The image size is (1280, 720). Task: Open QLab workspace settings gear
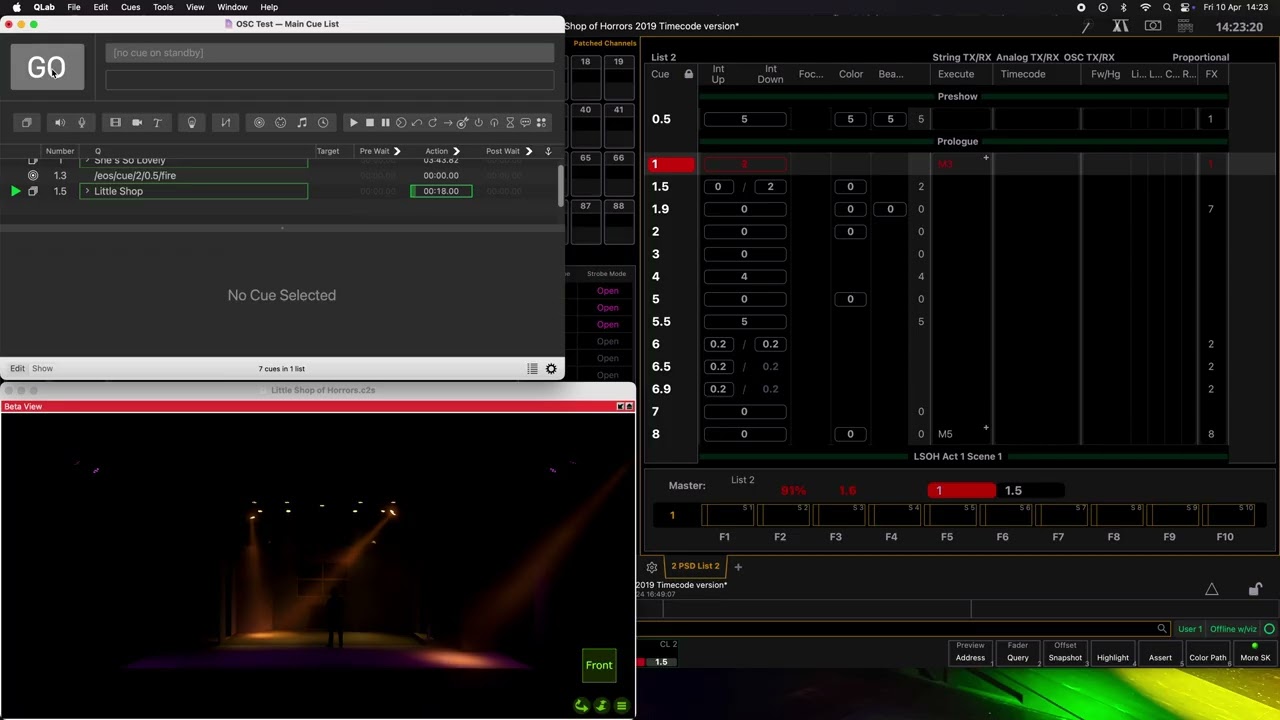[x=551, y=369]
